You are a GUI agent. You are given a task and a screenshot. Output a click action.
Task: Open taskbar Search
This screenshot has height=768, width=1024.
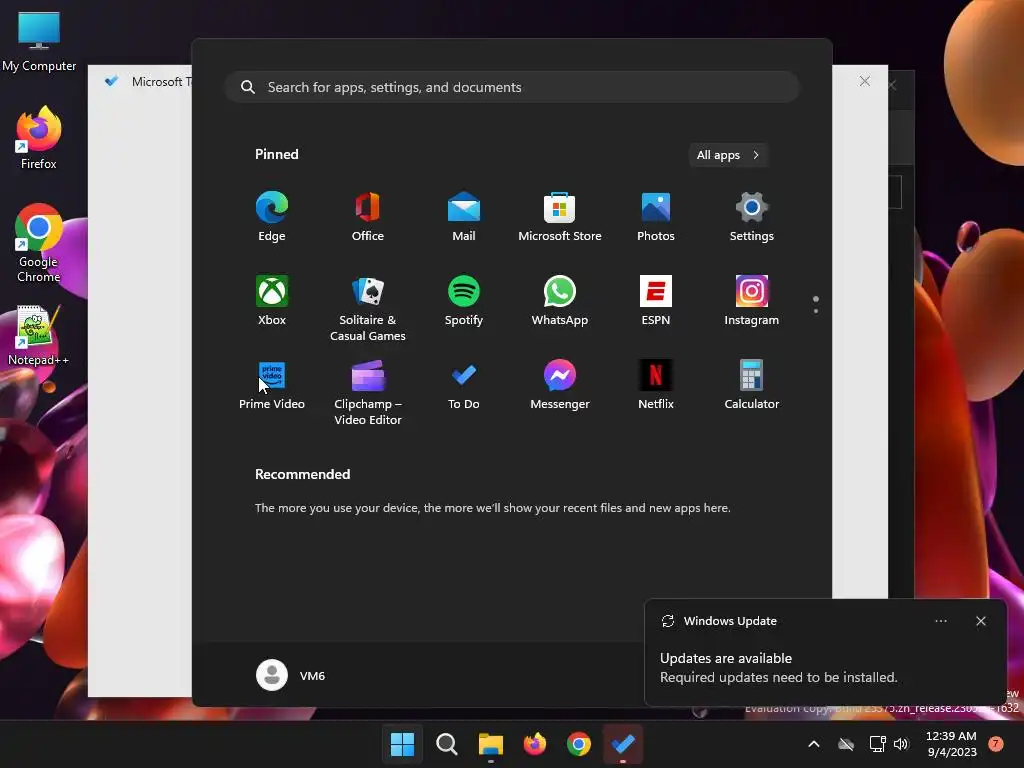coord(447,744)
